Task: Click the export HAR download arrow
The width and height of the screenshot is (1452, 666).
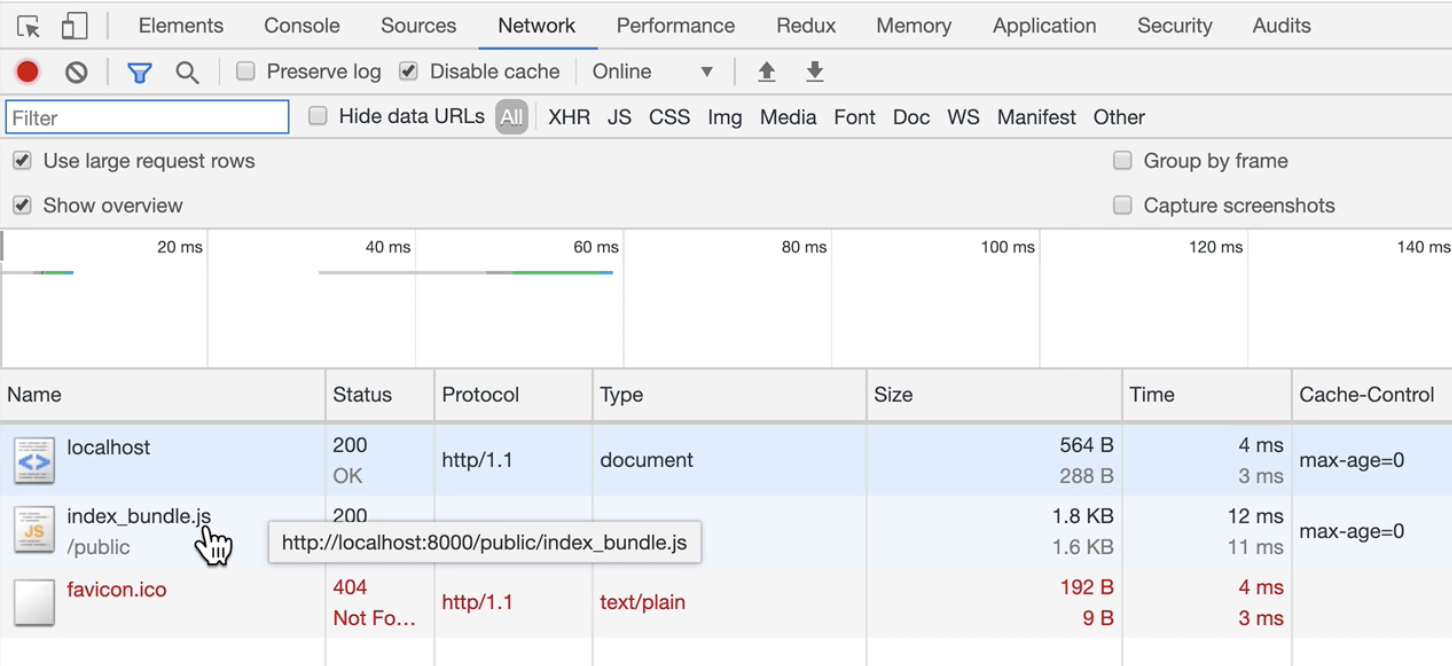Action: point(815,72)
